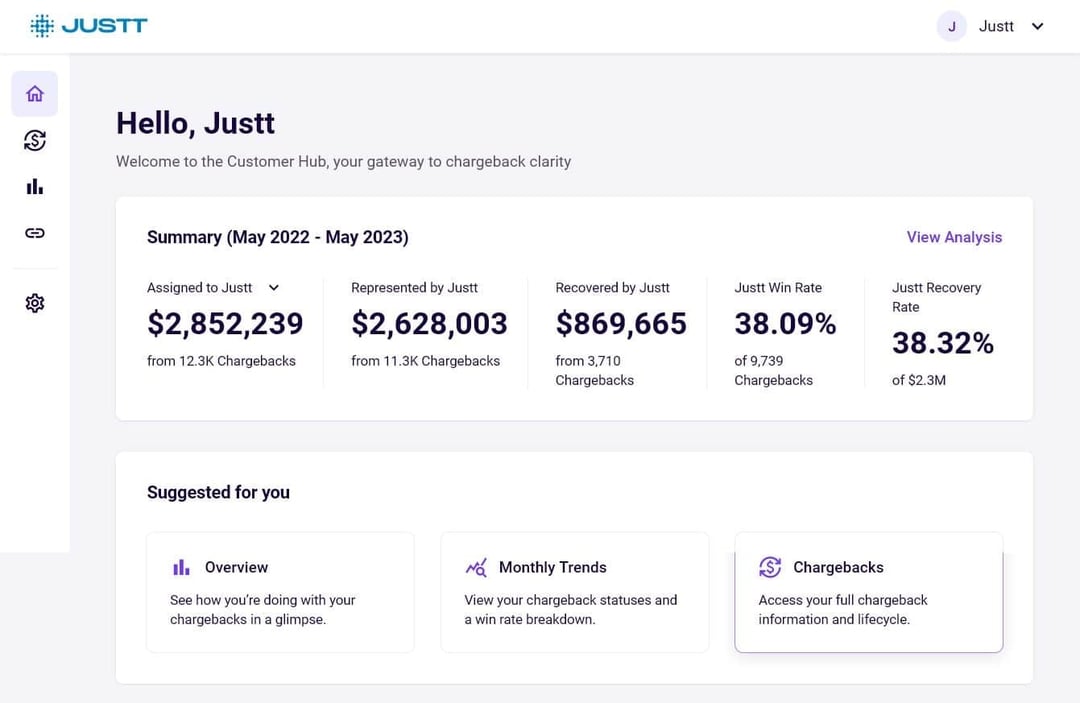Viewport: 1080px width, 703px height.
Task: Click the bar chart icon on the Overview card
Action: tap(181, 567)
